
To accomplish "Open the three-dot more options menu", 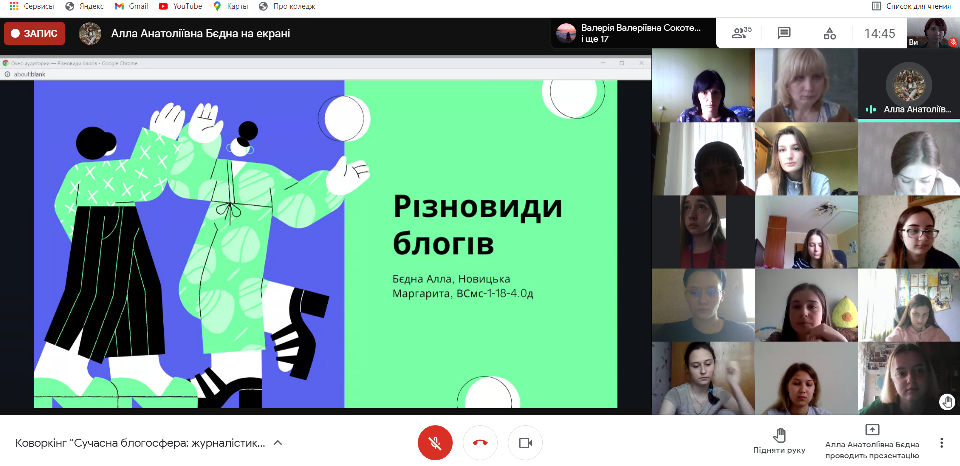I will [x=941, y=442].
